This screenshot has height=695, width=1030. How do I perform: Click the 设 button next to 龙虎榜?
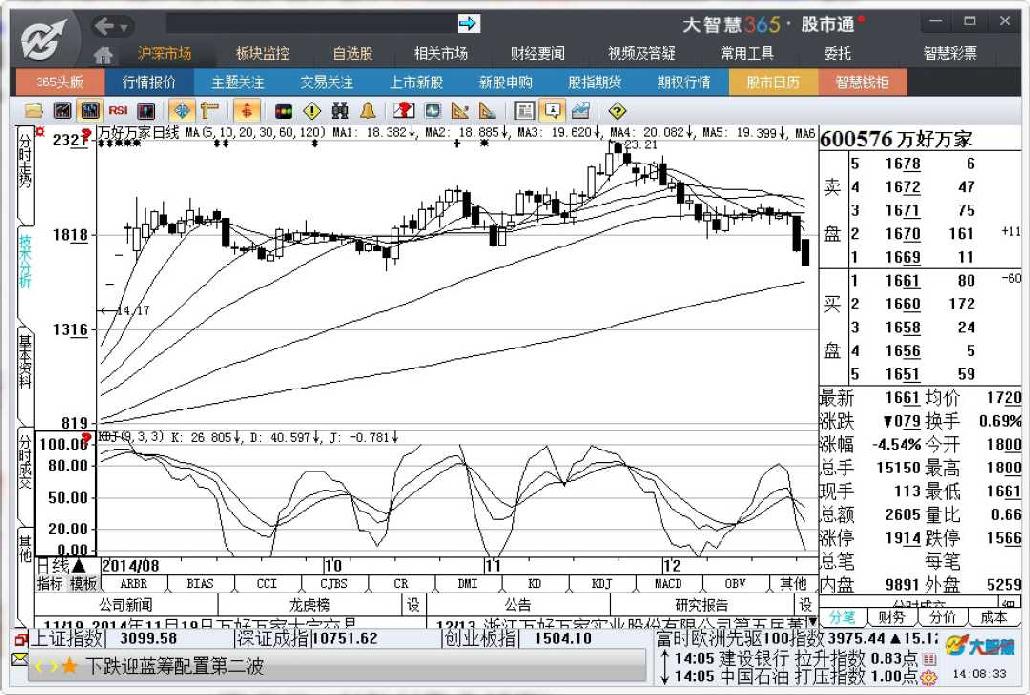[x=413, y=604]
